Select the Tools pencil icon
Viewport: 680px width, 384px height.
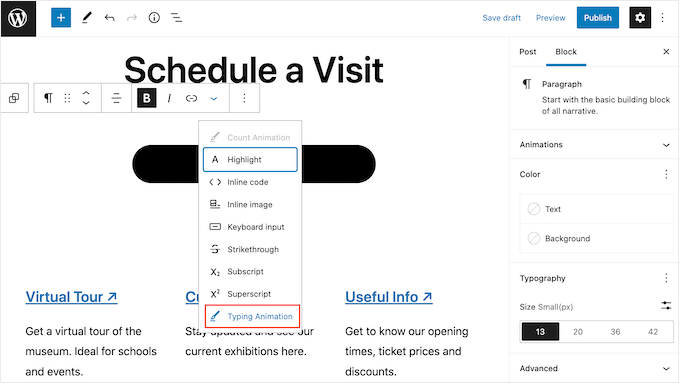tap(87, 18)
